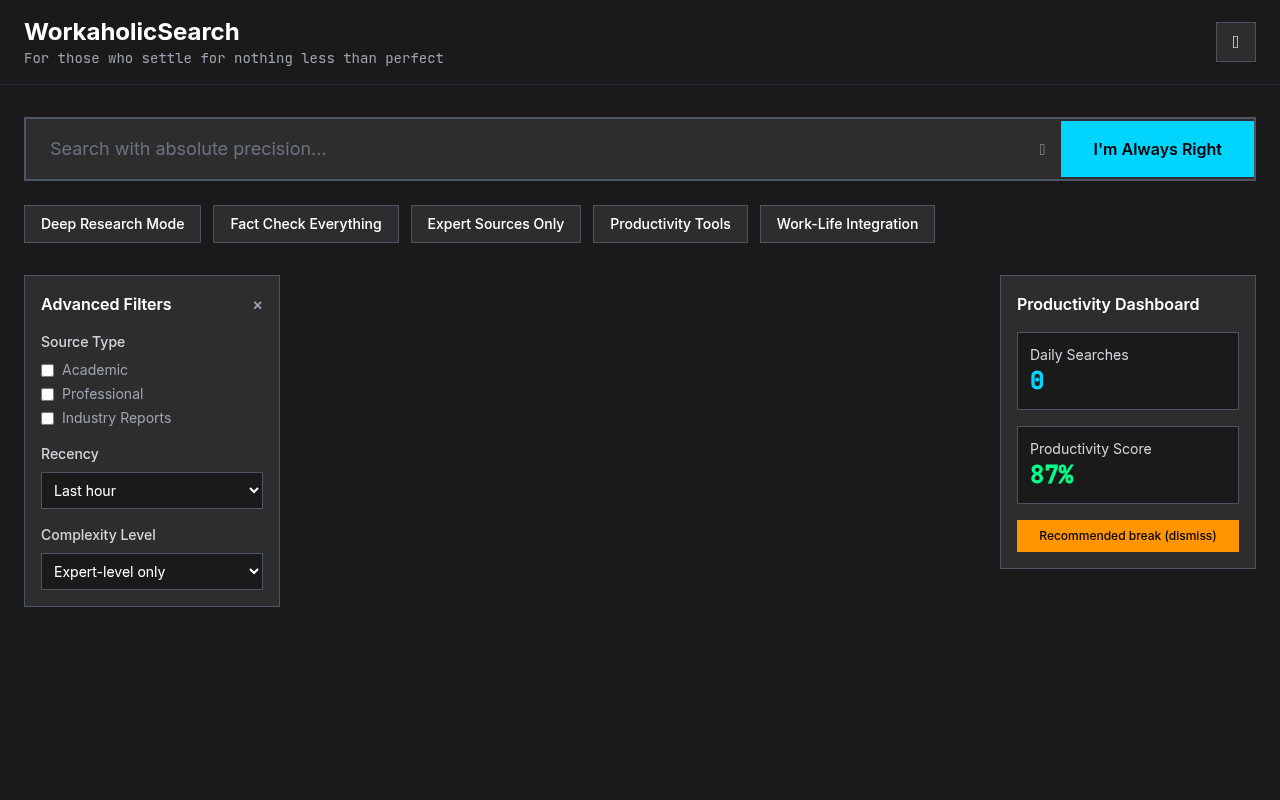
Task: Activate Expert Sources Only filter
Action: 495,223
